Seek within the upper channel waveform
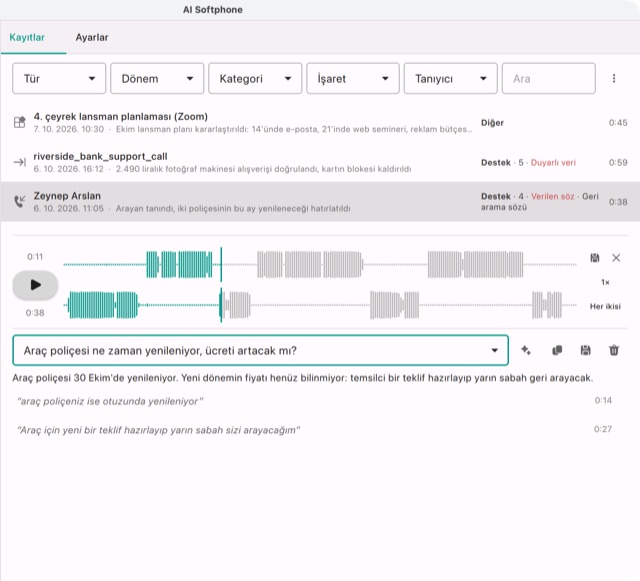The width and height of the screenshot is (640, 581). click(320, 265)
